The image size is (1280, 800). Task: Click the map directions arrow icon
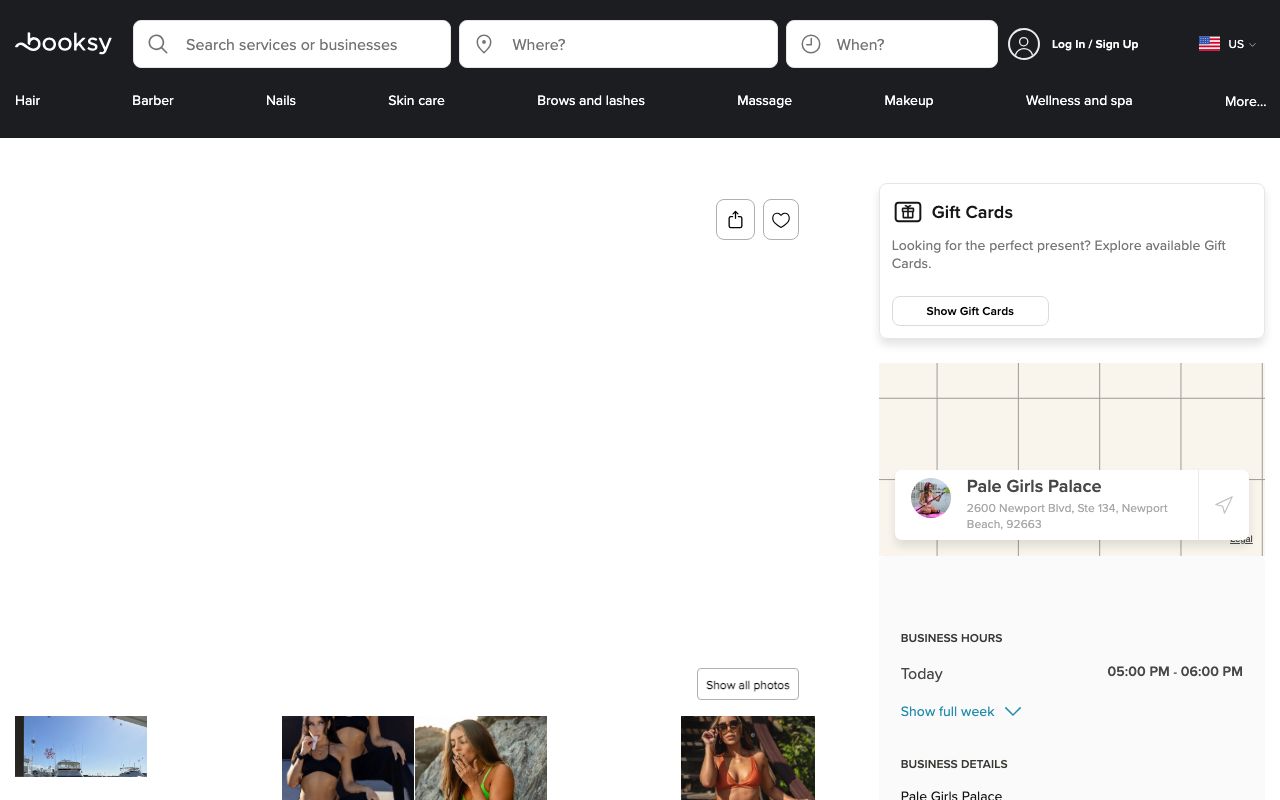pos(1223,505)
